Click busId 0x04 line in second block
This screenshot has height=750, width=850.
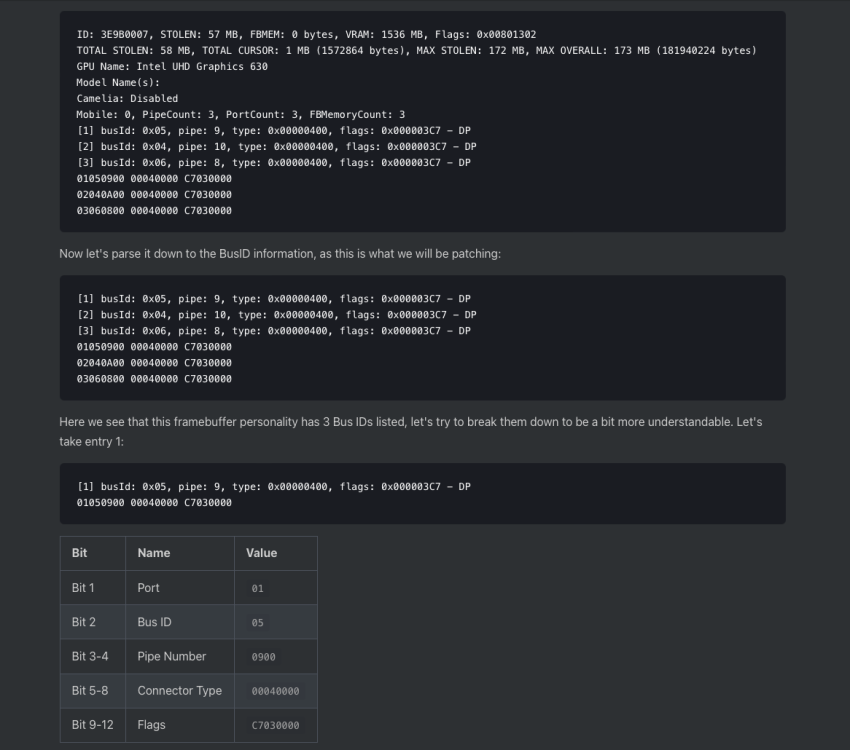(276, 315)
